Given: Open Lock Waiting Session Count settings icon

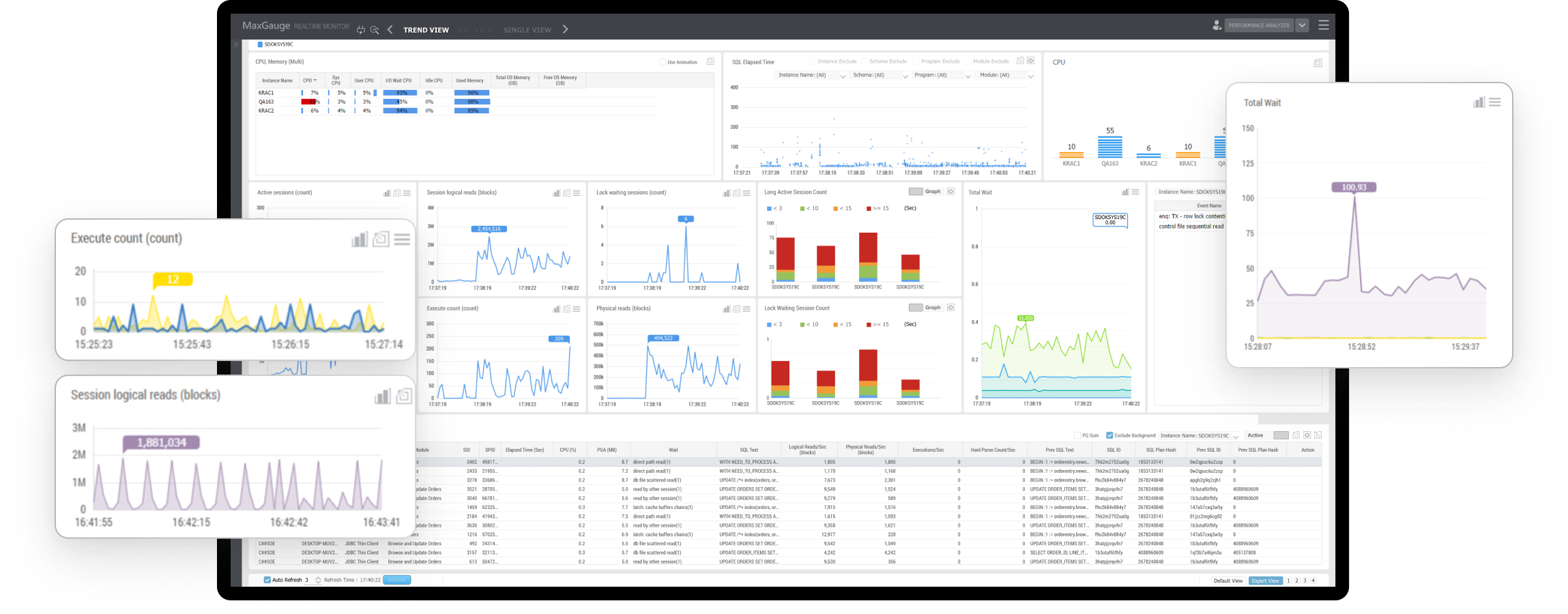Looking at the screenshot, I should click(x=950, y=308).
